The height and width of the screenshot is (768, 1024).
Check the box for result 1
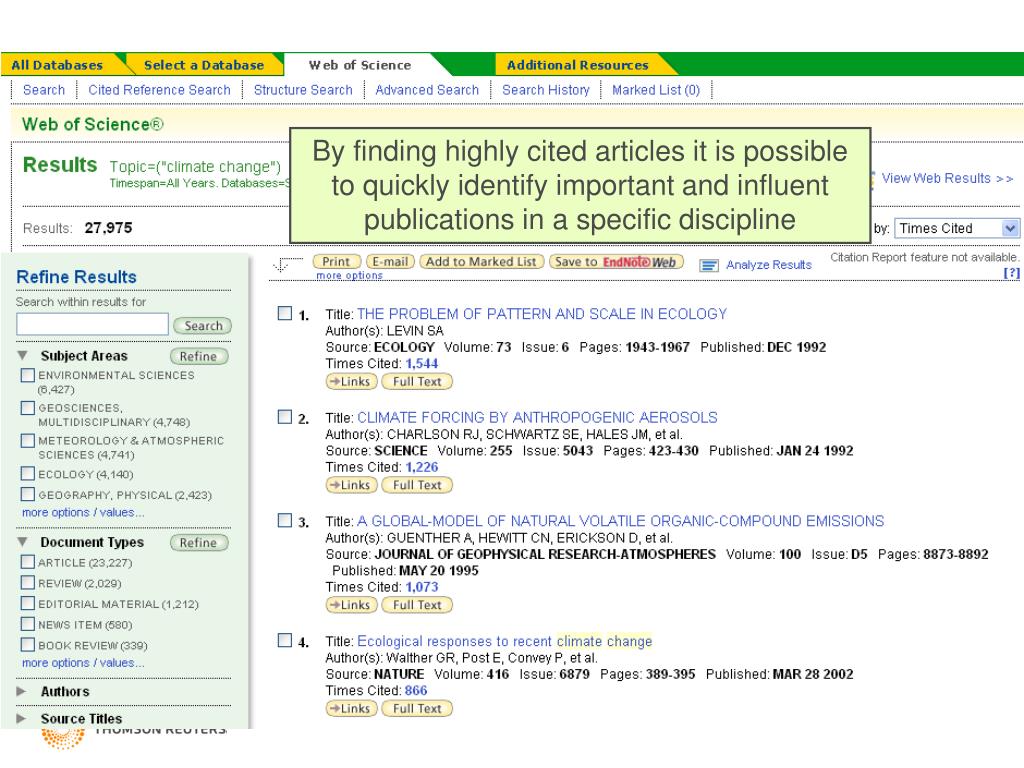tap(285, 313)
